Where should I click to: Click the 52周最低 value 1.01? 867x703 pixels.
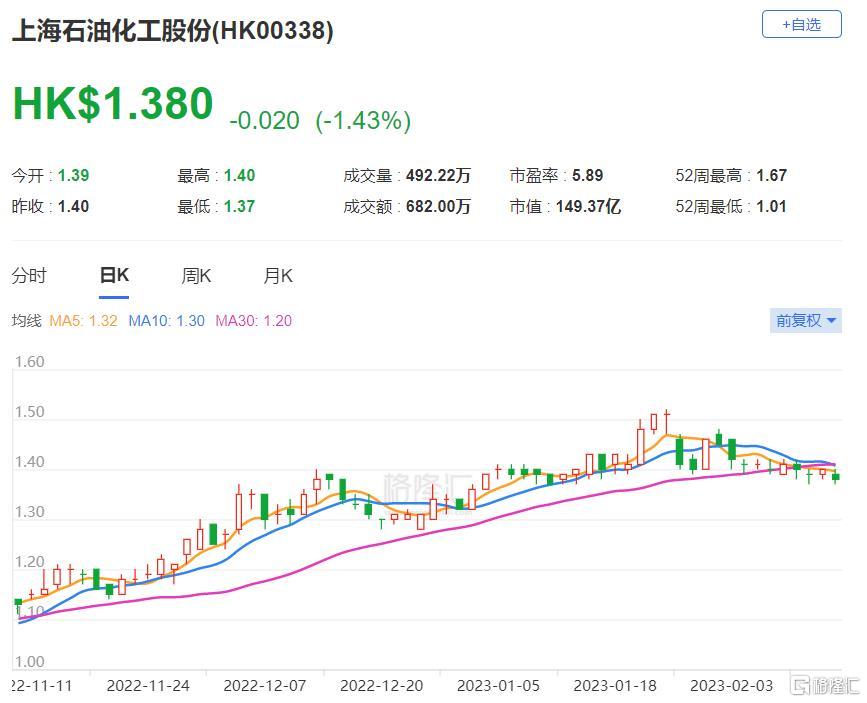[x=771, y=207]
